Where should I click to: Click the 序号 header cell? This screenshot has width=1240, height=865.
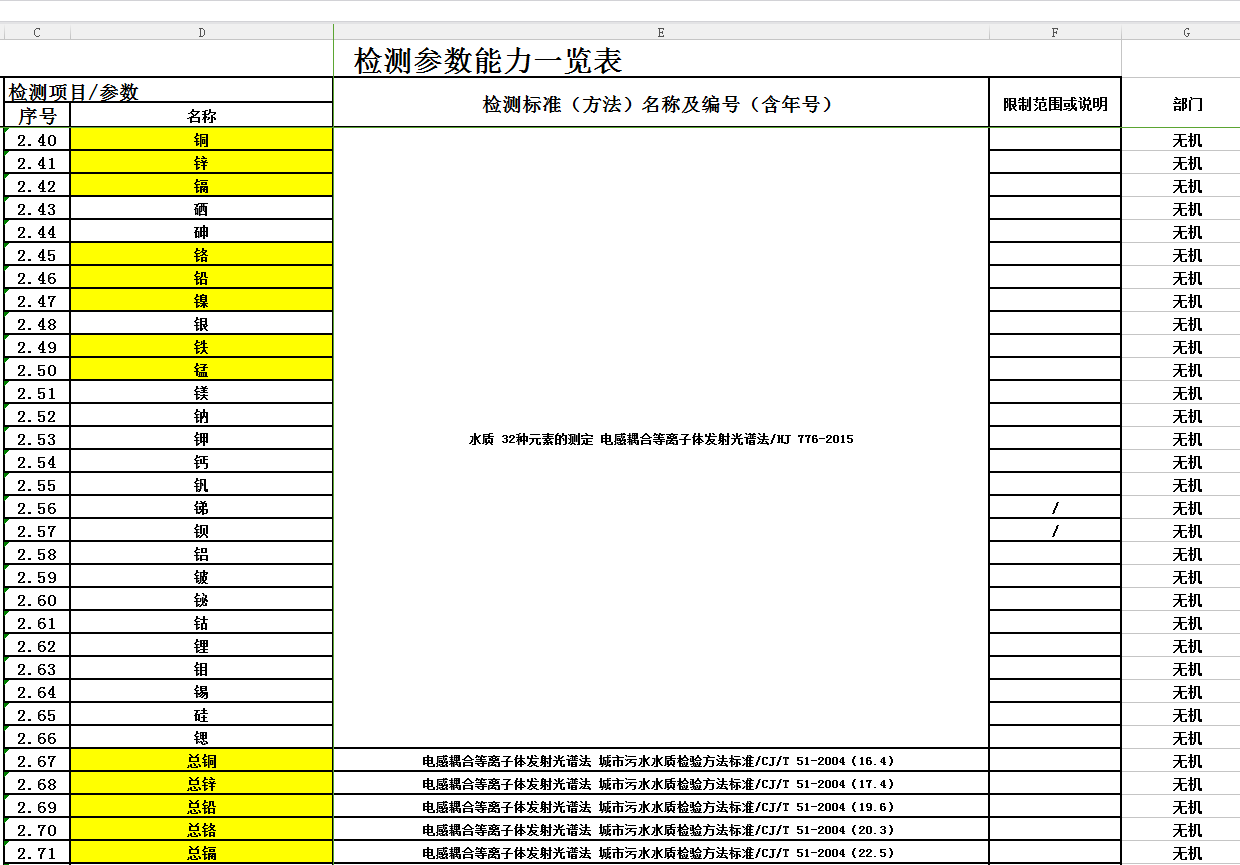point(37,115)
